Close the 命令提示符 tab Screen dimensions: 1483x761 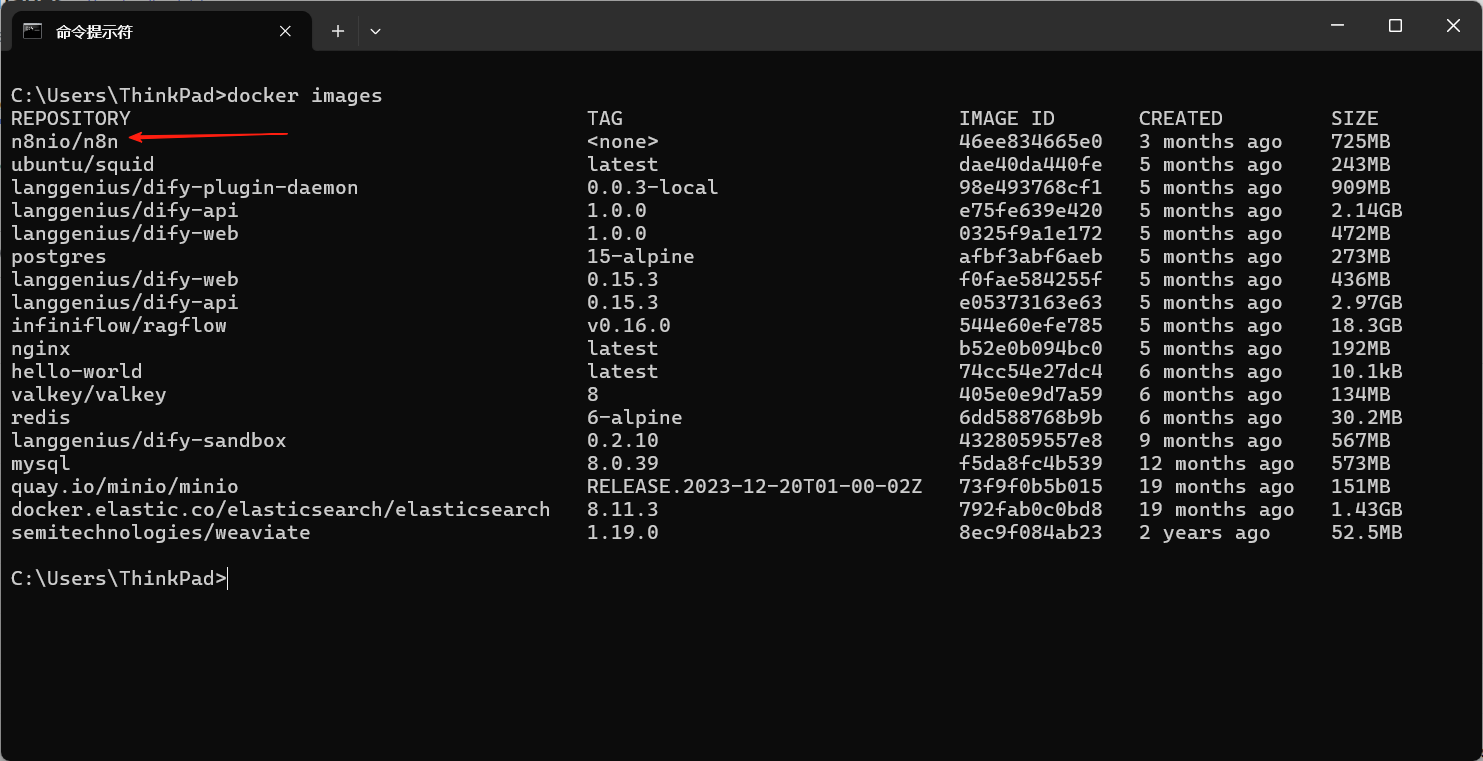(285, 31)
